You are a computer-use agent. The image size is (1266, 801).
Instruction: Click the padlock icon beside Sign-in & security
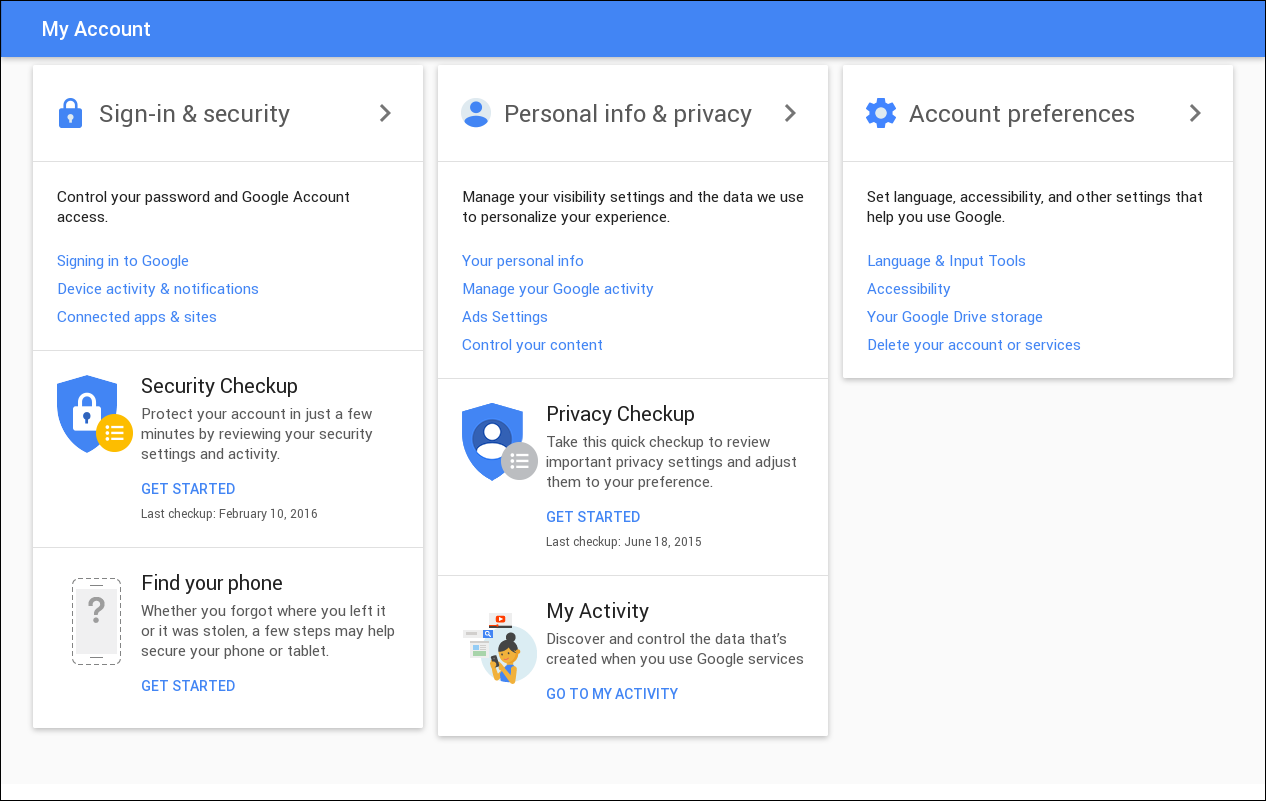pos(70,114)
